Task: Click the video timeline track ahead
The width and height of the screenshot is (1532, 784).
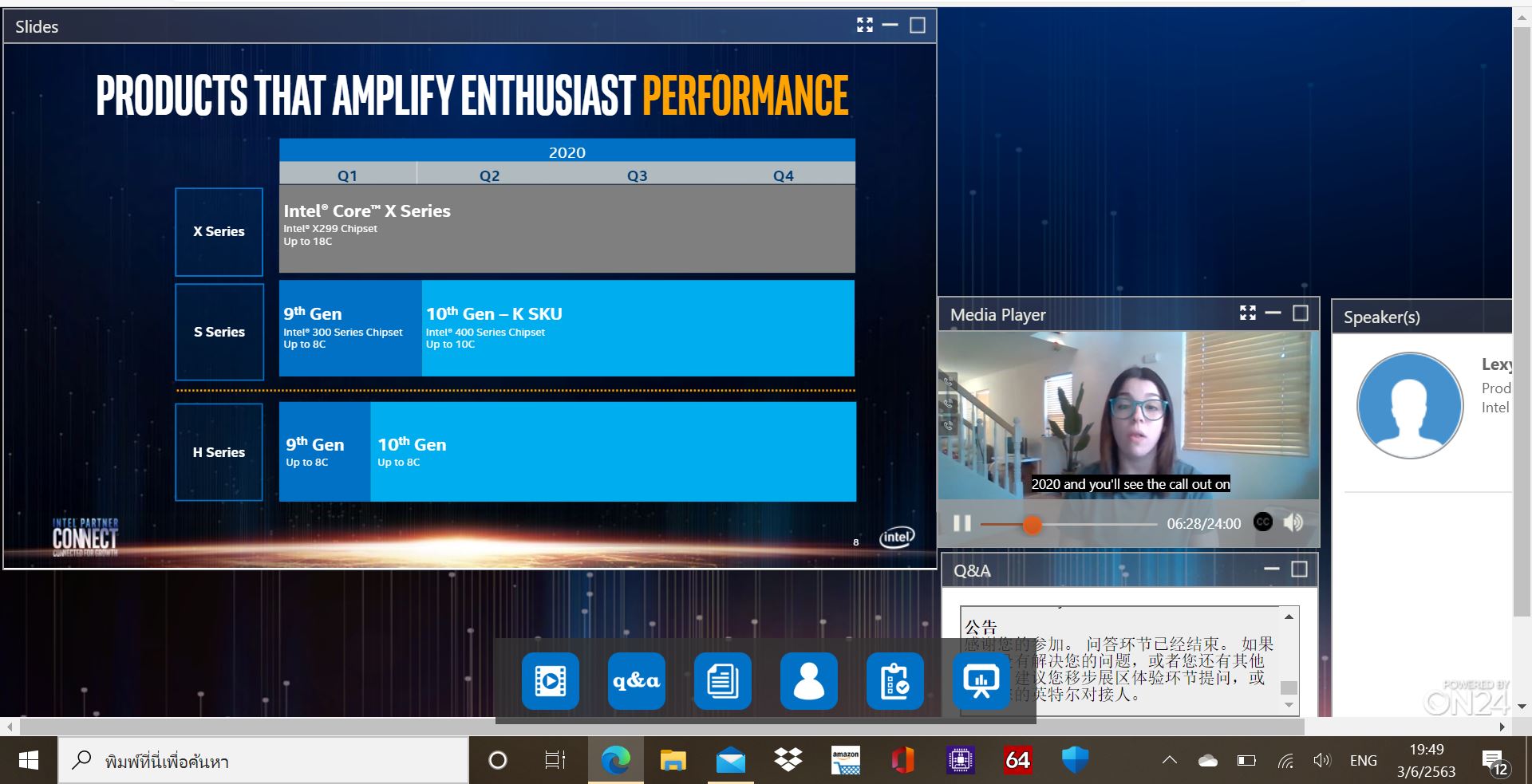Action: (x=1099, y=524)
